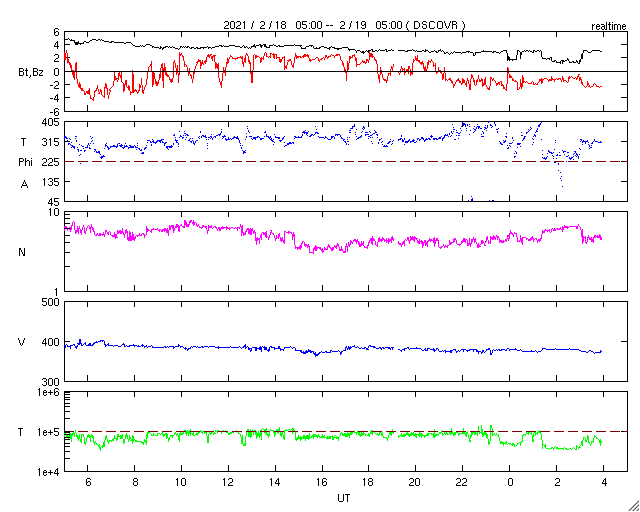Click the "405" value on the Phi axis
Screen dimensions: 640x512
point(51,122)
